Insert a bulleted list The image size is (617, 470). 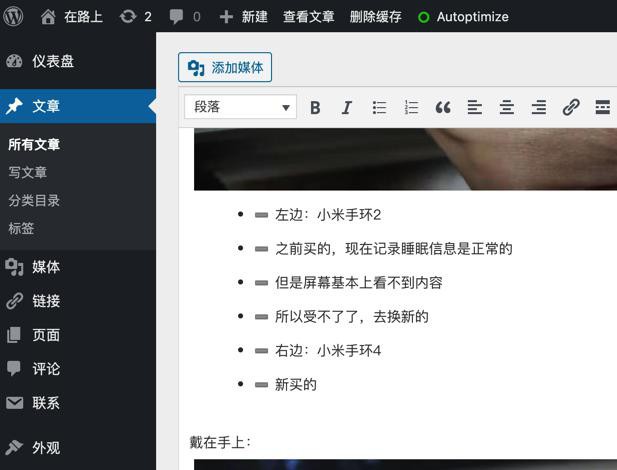pyautogui.click(x=379, y=107)
